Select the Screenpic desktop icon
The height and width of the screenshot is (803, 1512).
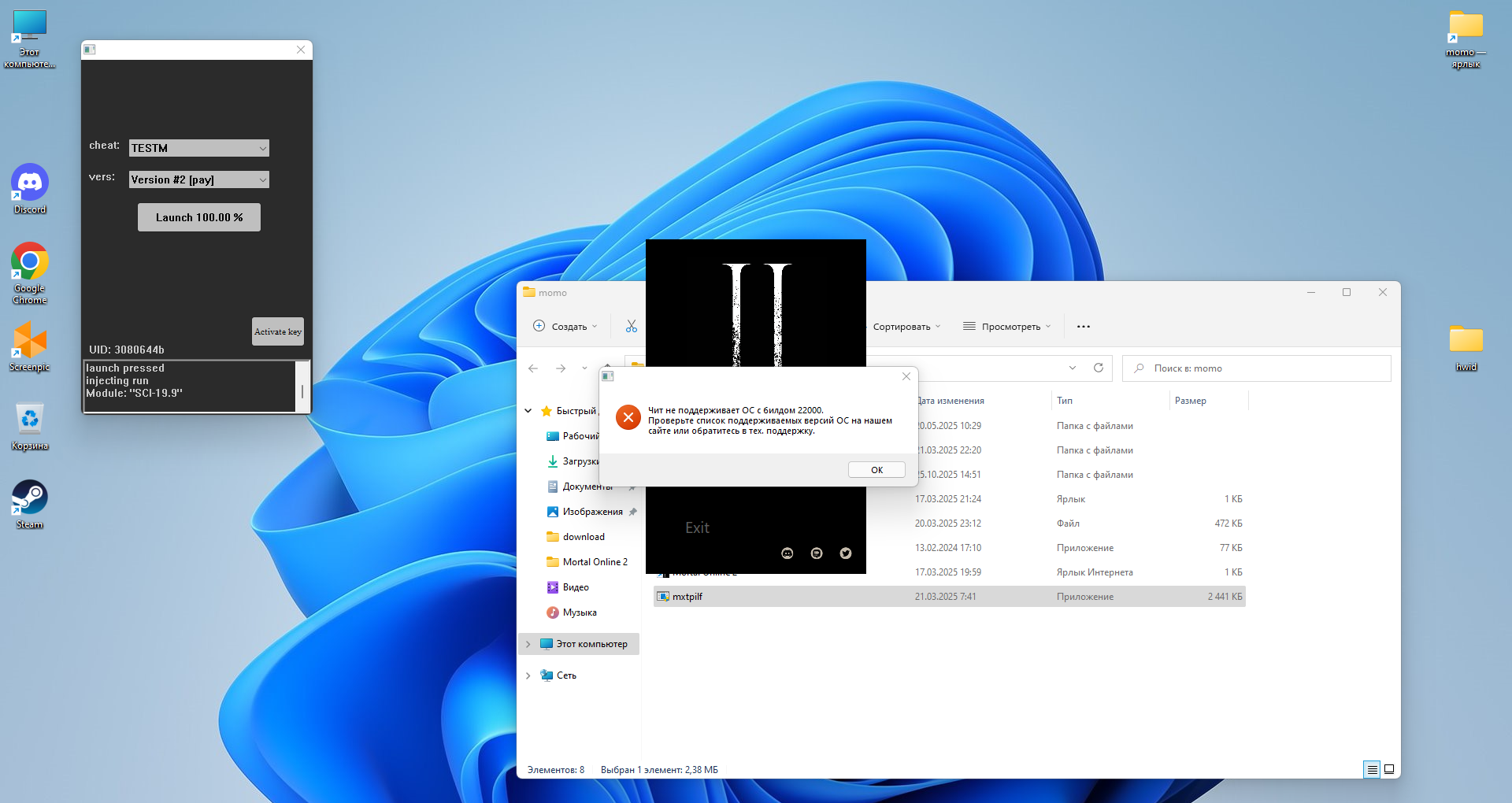coord(30,346)
